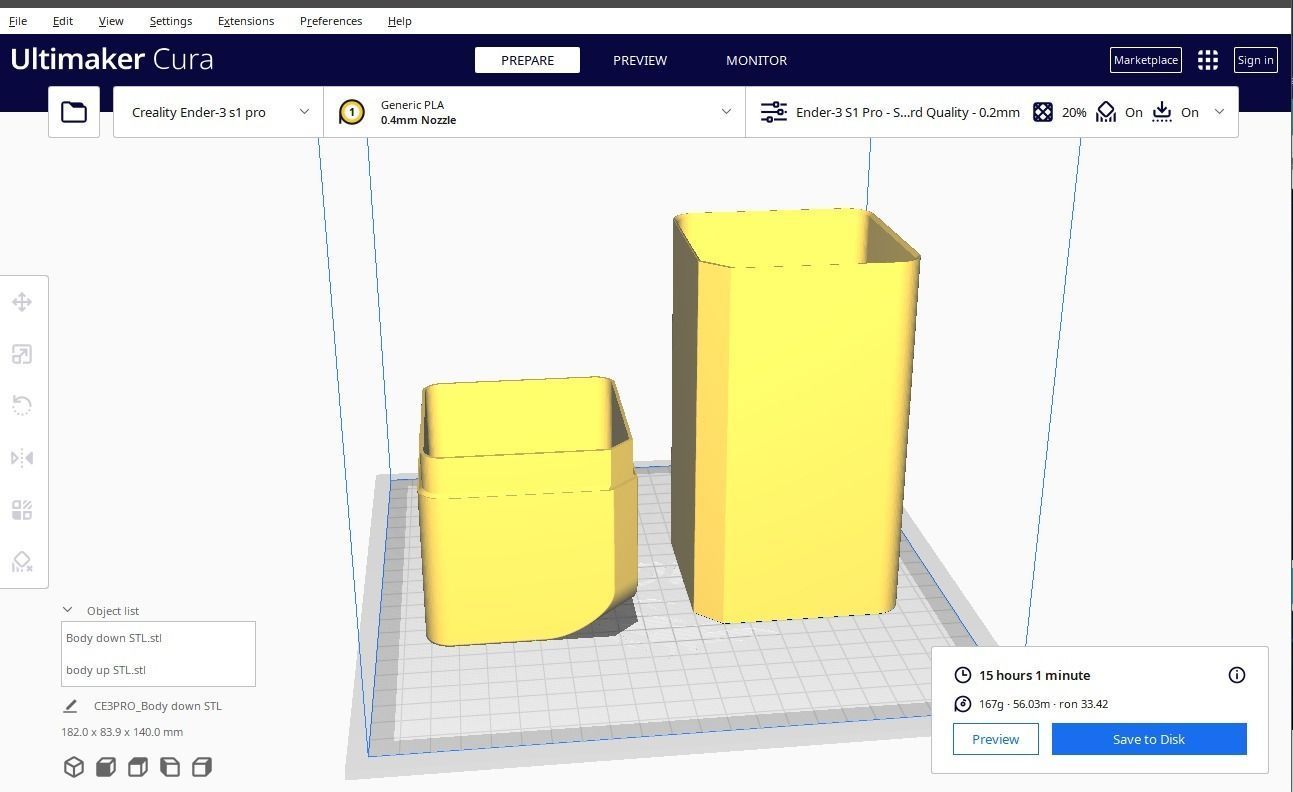Click the build plate adhesion On icon

point(1162,112)
